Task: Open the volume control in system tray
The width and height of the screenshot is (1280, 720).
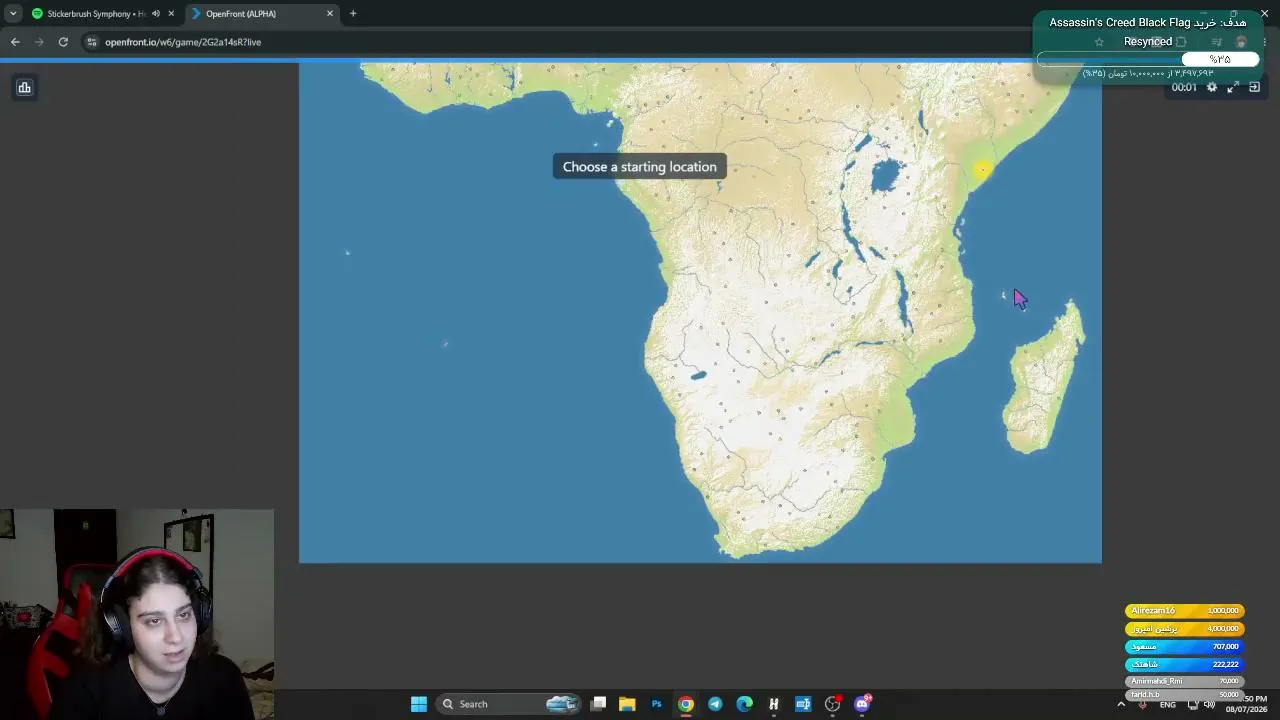Action: tap(1209, 705)
